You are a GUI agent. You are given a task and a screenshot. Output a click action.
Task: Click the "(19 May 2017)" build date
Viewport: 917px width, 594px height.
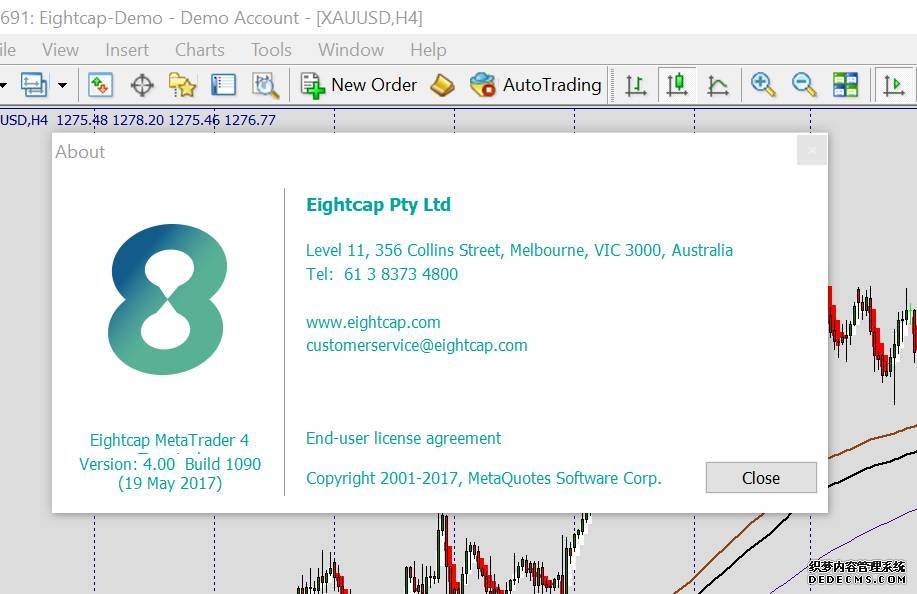point(170,484)
